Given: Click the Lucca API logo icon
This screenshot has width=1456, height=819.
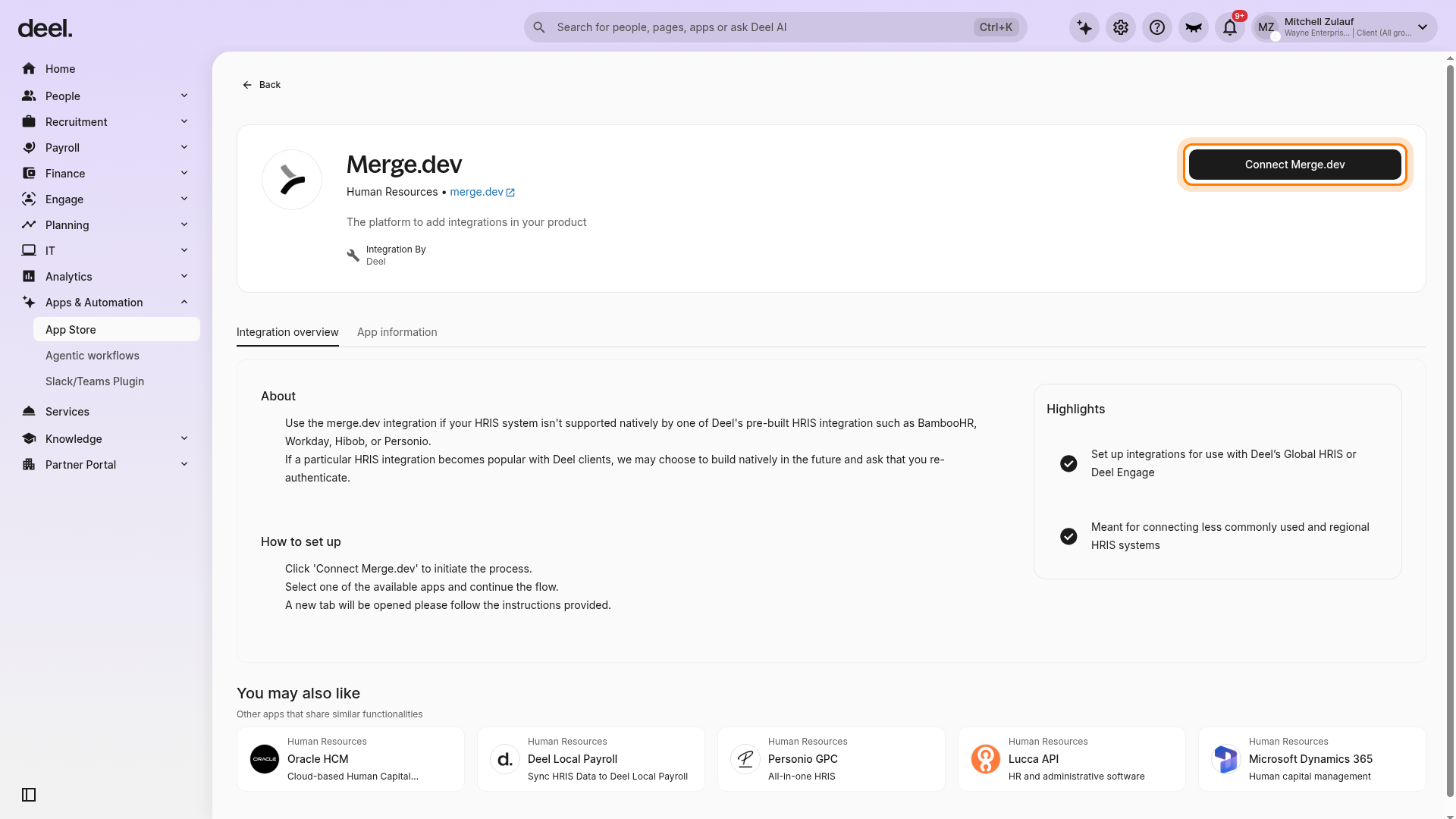Looking at the screenshot, I should point(986,759).
